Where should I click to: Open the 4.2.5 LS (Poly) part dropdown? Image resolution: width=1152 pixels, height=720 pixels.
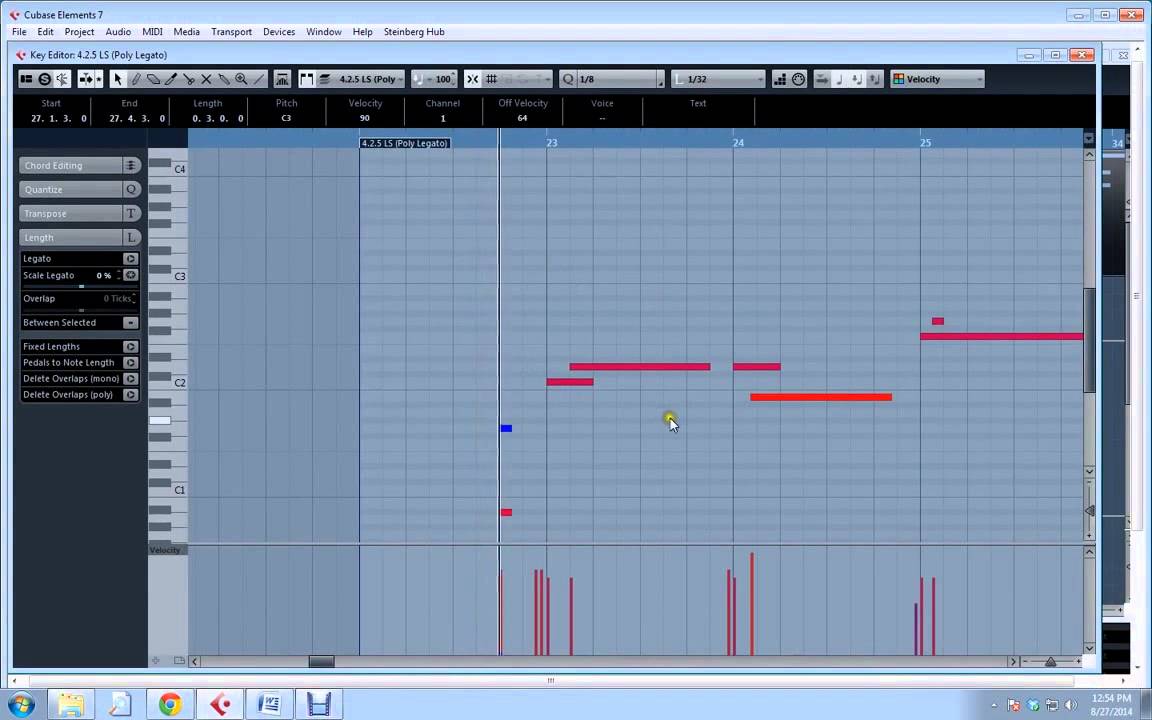[371, 79]
